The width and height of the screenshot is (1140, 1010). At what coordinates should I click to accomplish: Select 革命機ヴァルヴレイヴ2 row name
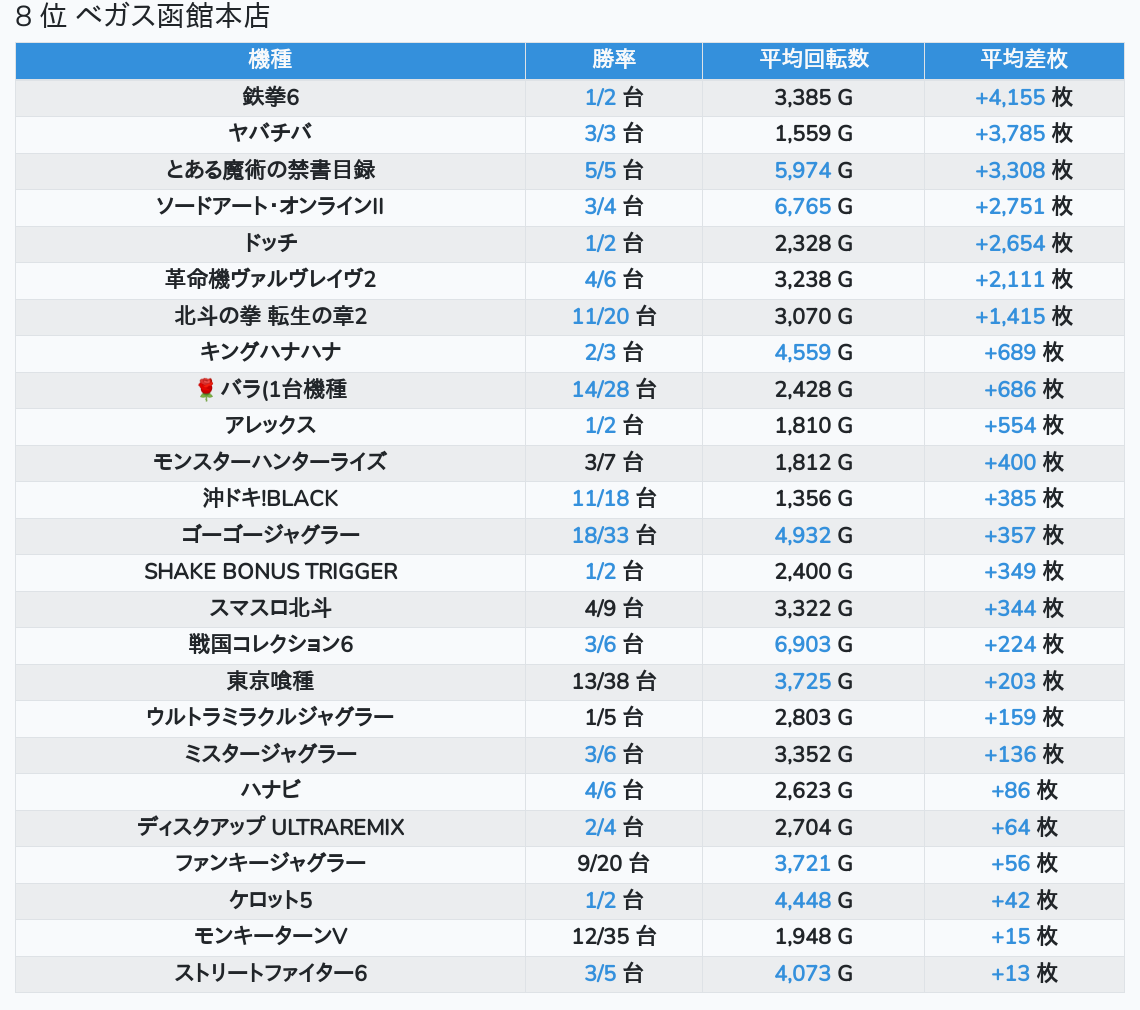click(x=270, y=279)
